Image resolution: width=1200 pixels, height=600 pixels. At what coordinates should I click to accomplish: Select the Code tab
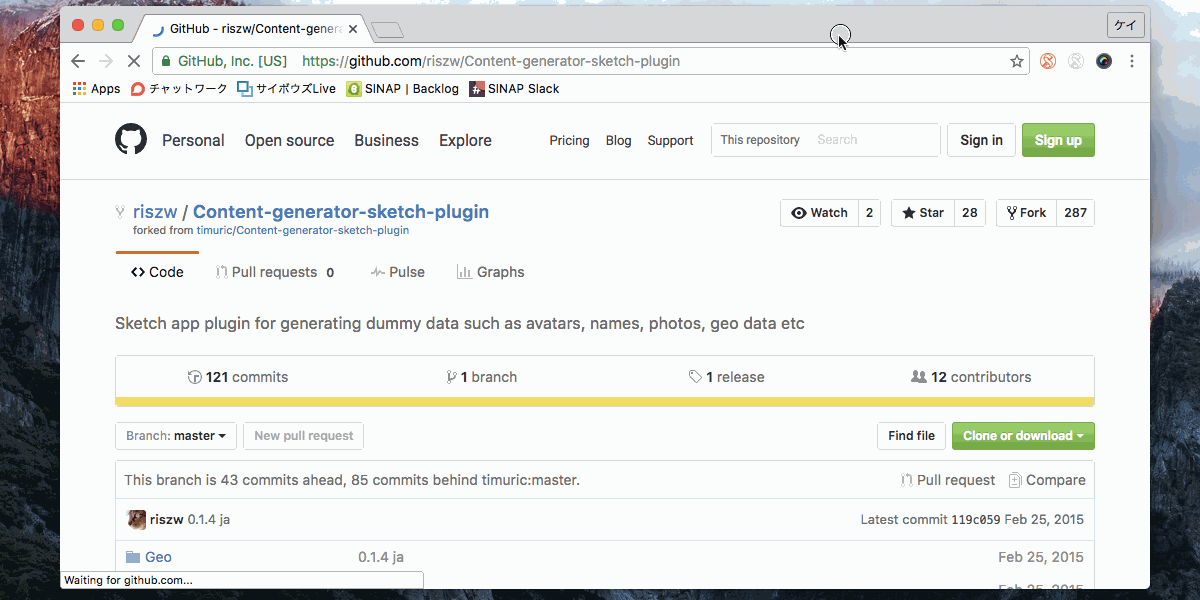pos(157,272)
